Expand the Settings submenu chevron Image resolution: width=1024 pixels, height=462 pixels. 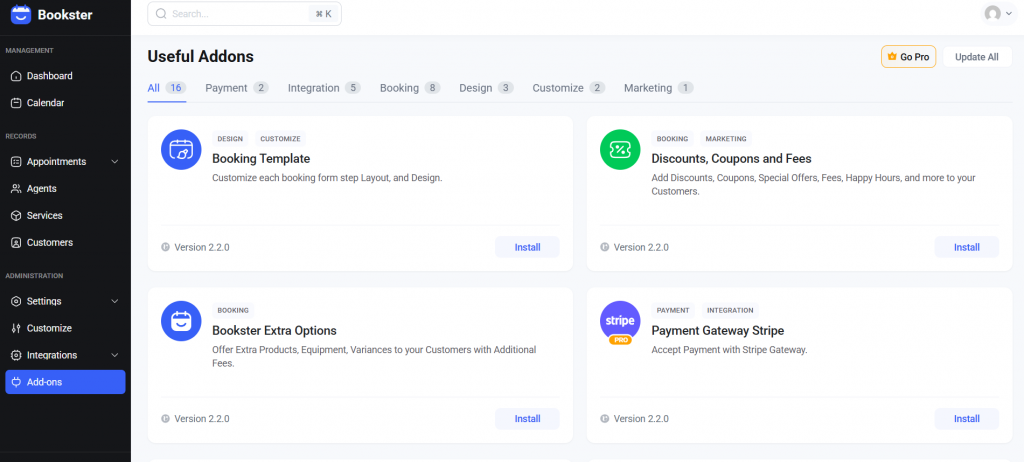[x=115, y=301]
